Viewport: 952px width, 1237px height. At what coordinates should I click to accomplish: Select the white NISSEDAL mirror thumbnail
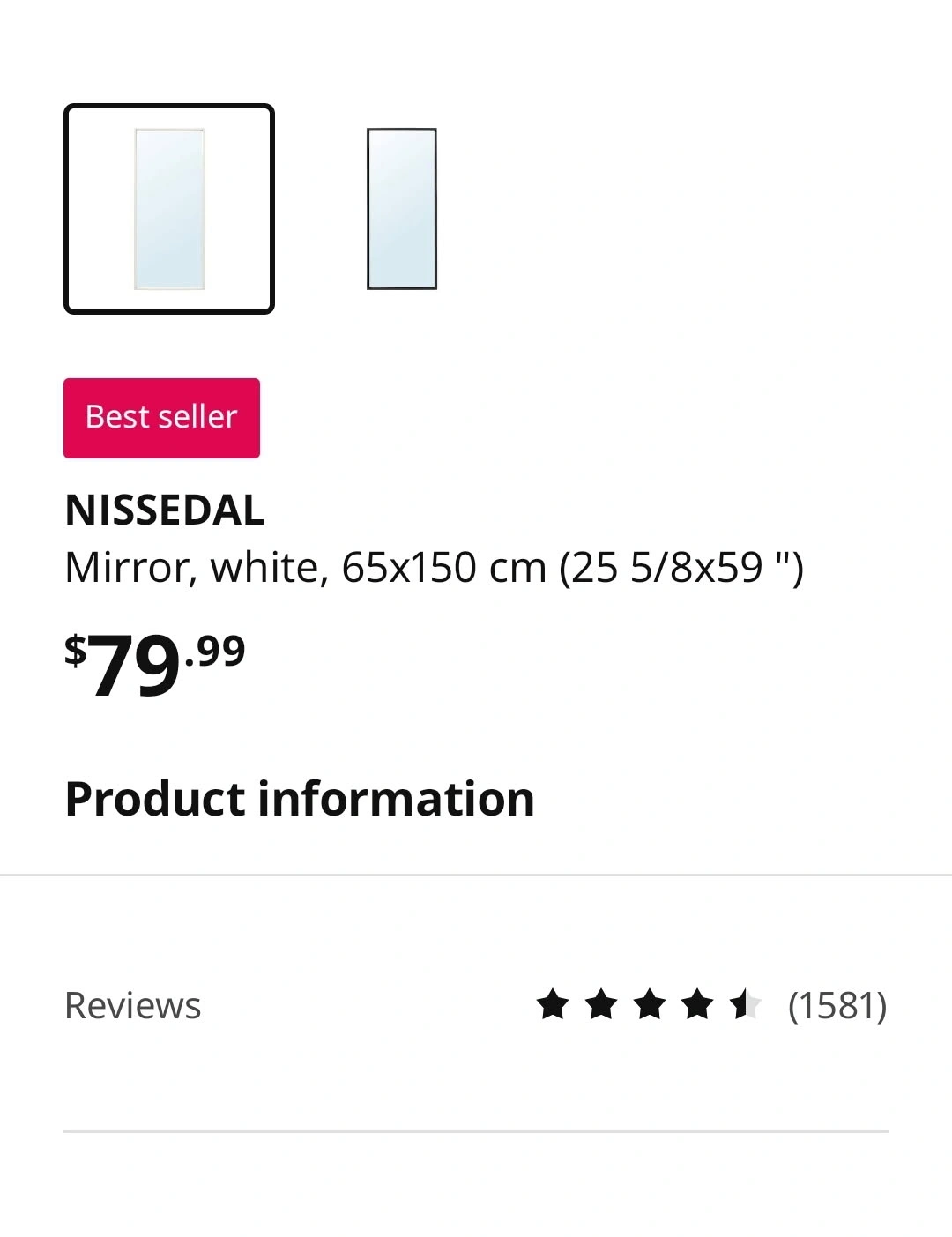(169, 209)
